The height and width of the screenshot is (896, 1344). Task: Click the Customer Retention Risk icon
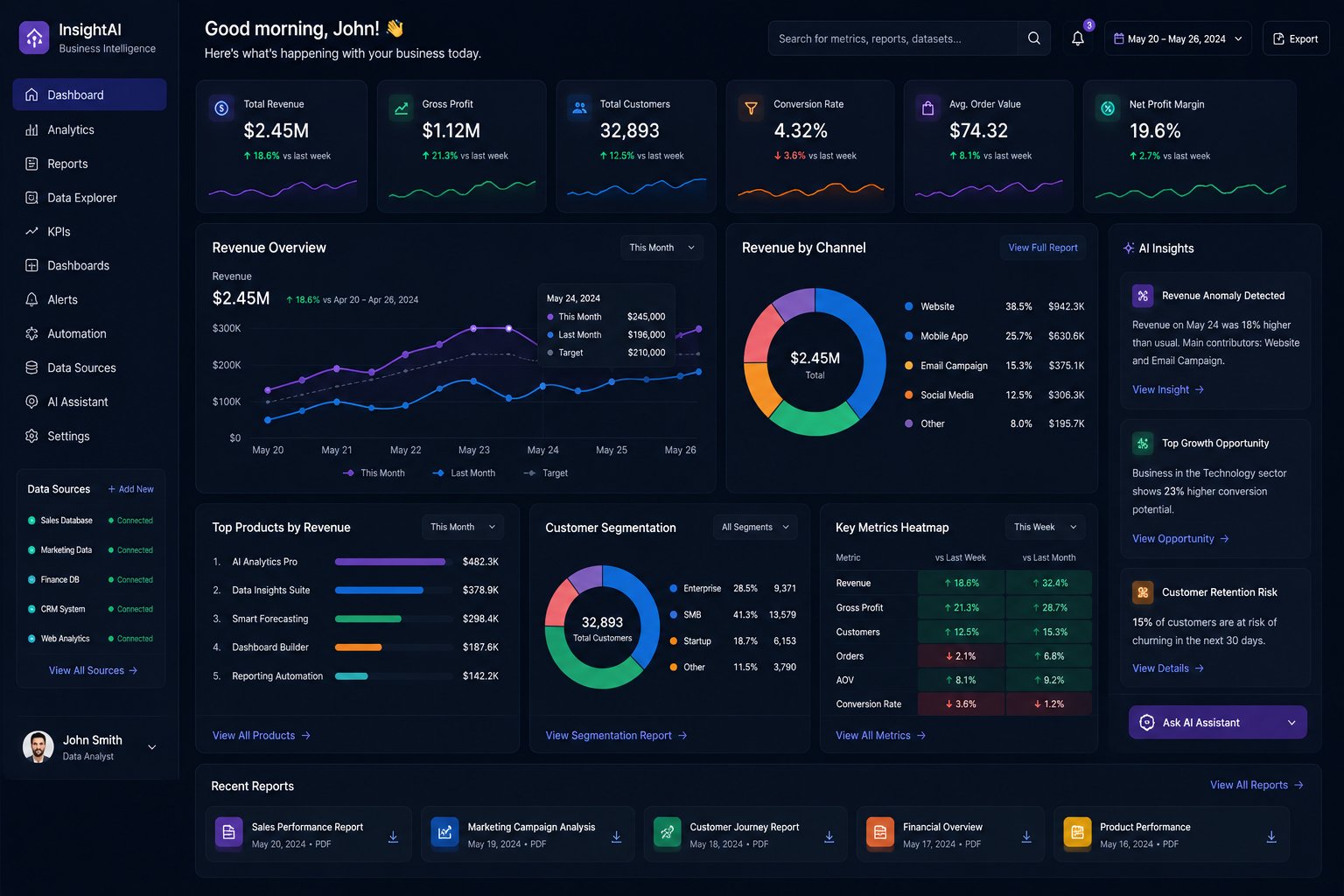coord(1143,592)
